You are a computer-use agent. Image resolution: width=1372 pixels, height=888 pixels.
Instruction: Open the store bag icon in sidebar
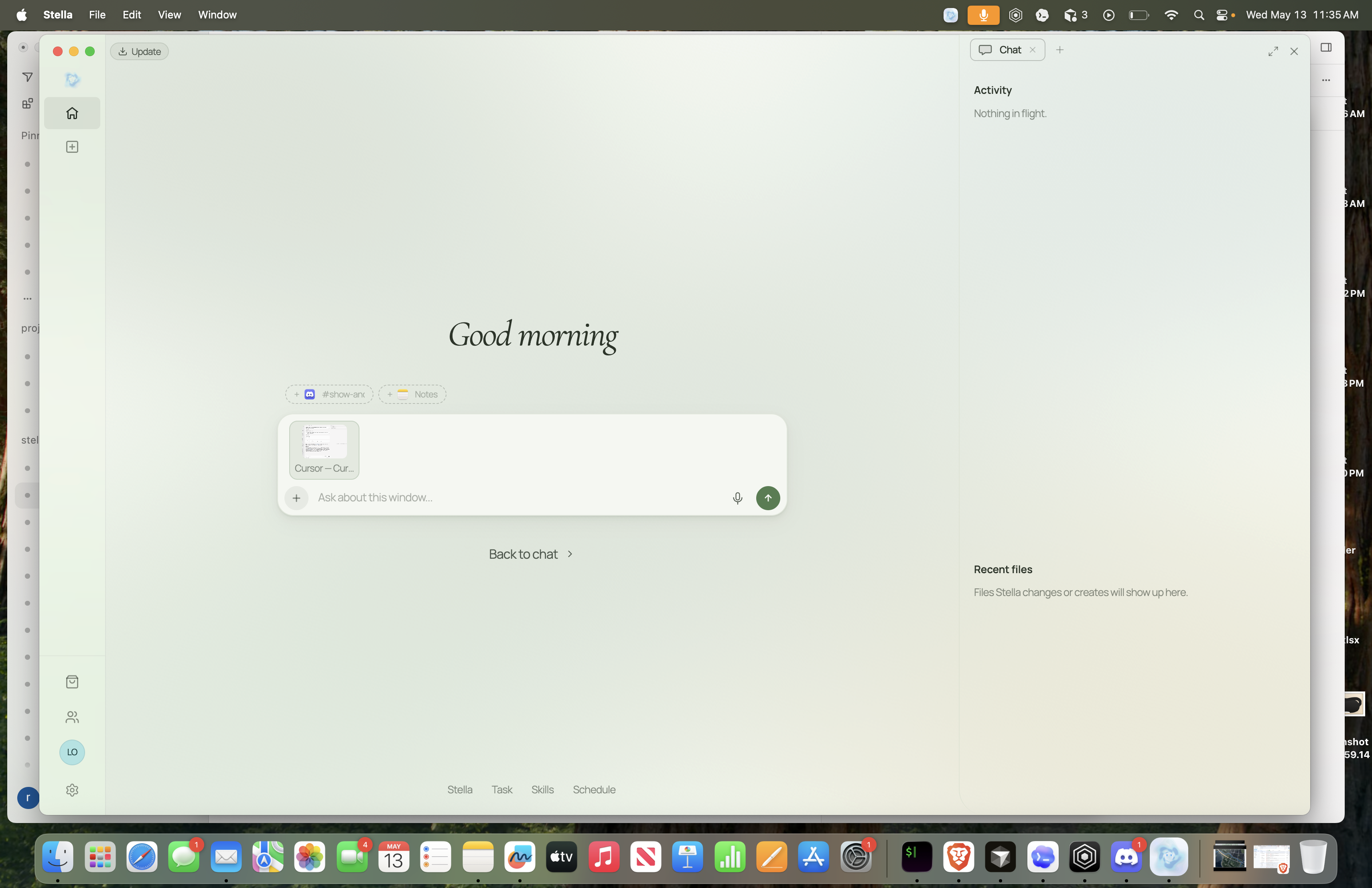click(x=72, y=682)
